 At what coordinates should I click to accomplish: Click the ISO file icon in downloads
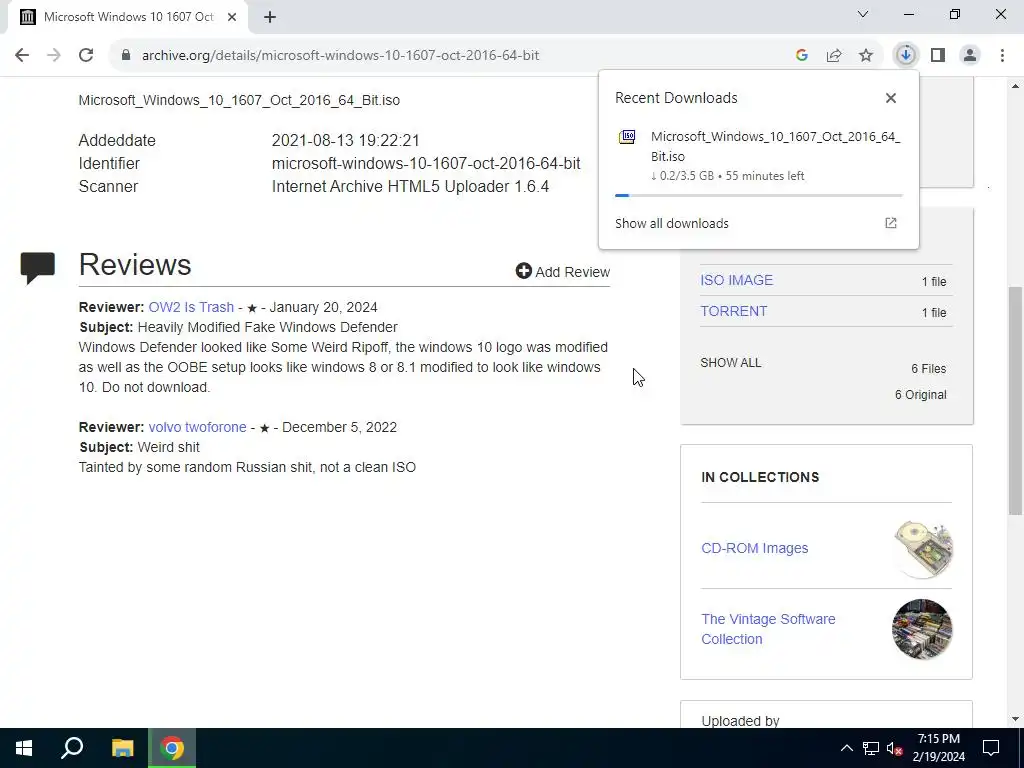pyautogui.click(x=627, y=136)
